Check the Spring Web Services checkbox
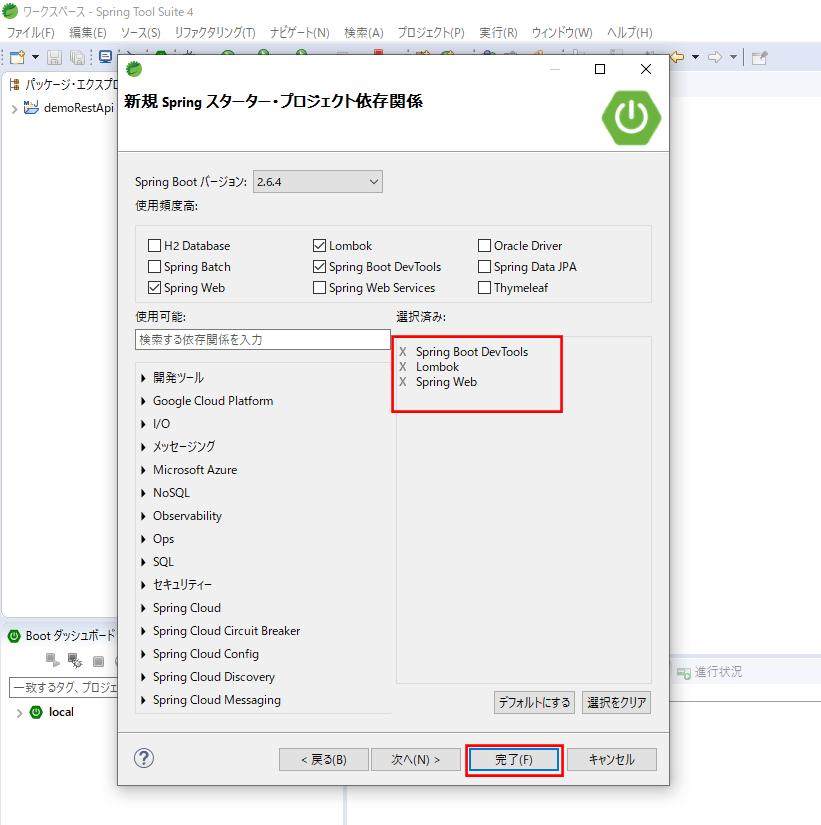821x825 pixels. pyautogui.click(x=319, y=288)
